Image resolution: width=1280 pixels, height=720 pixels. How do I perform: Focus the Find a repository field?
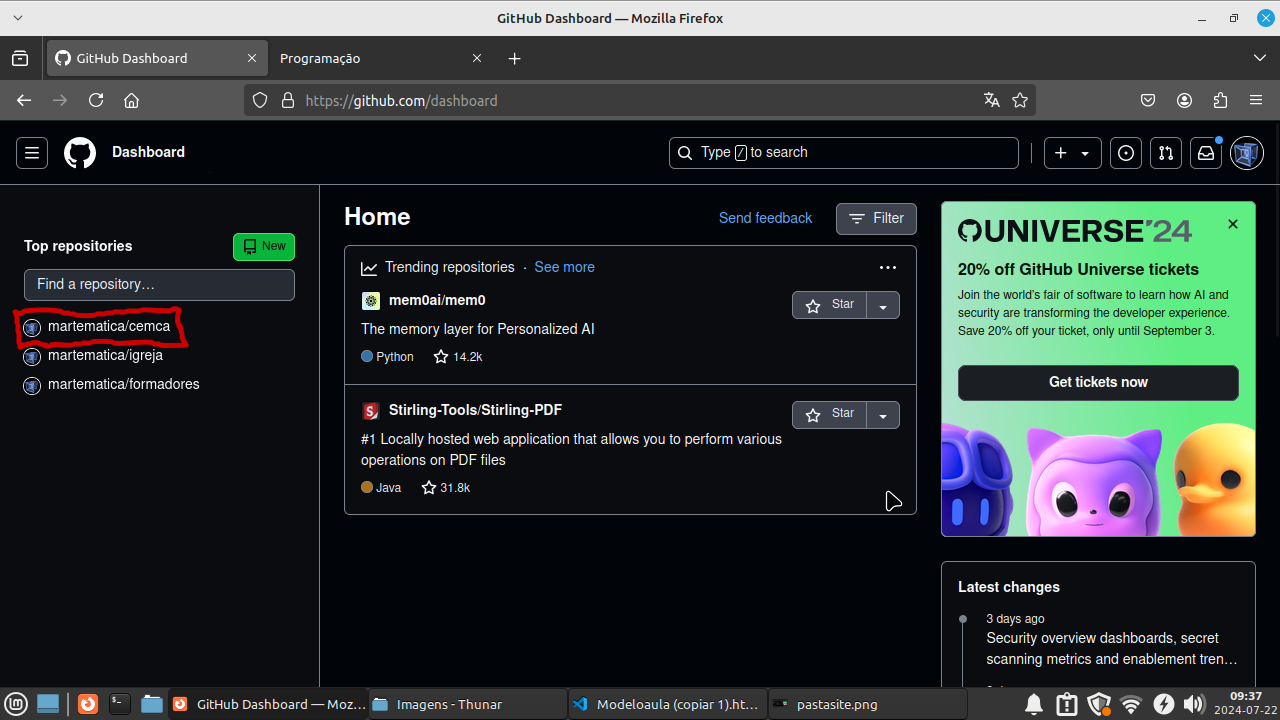tap(159, 285)
